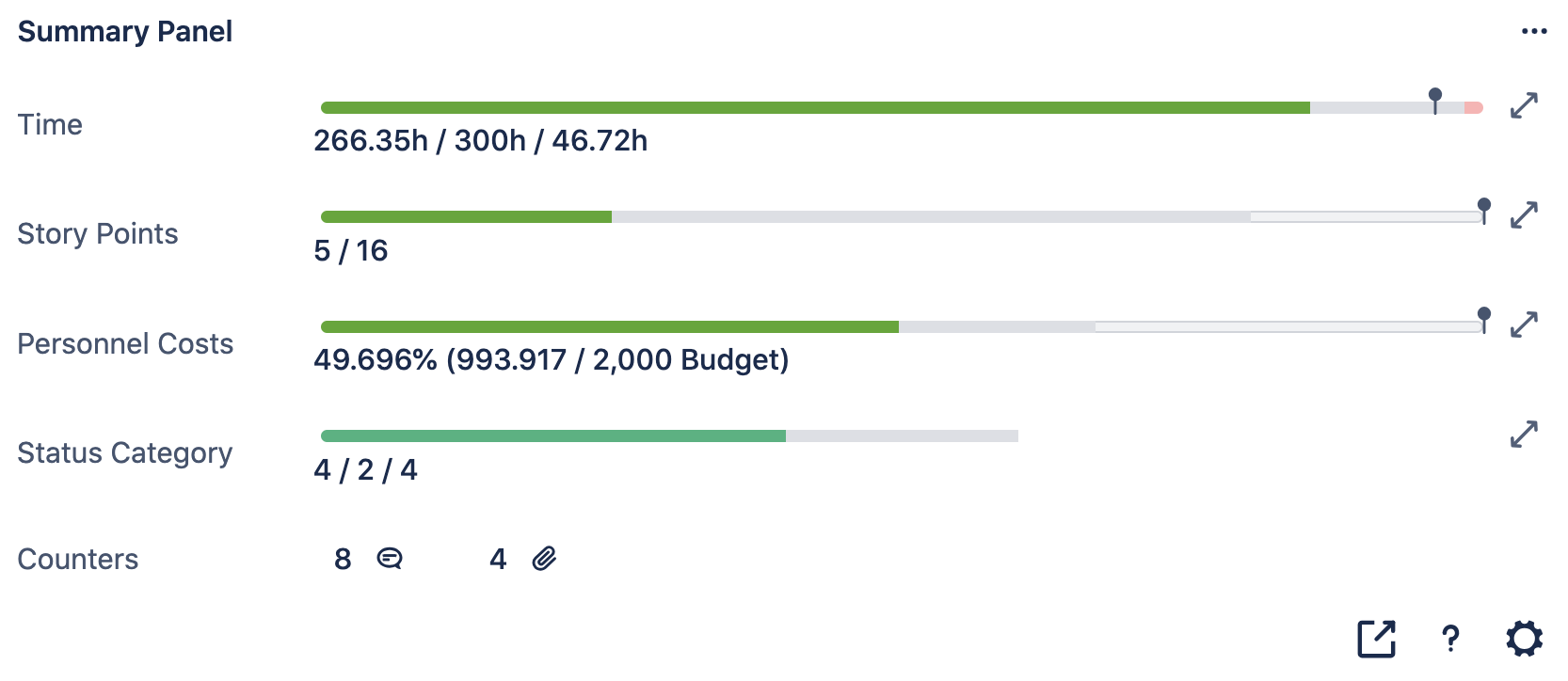Viewport: 1568px width, 681px height.
Task: Click the 266.35h / 300h / 46.72h text
Action: click(x=480, y=141)
